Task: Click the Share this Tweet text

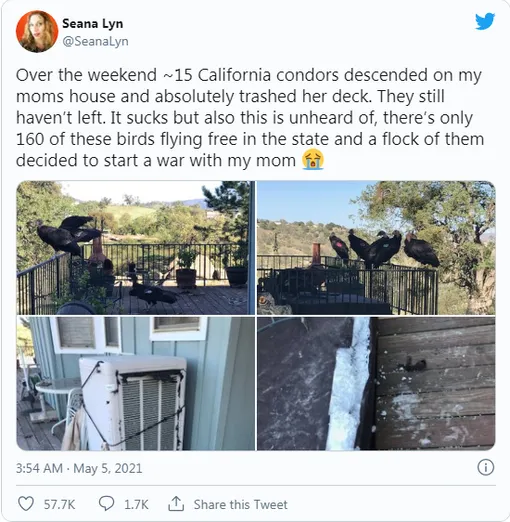Action: click(240, 504)
